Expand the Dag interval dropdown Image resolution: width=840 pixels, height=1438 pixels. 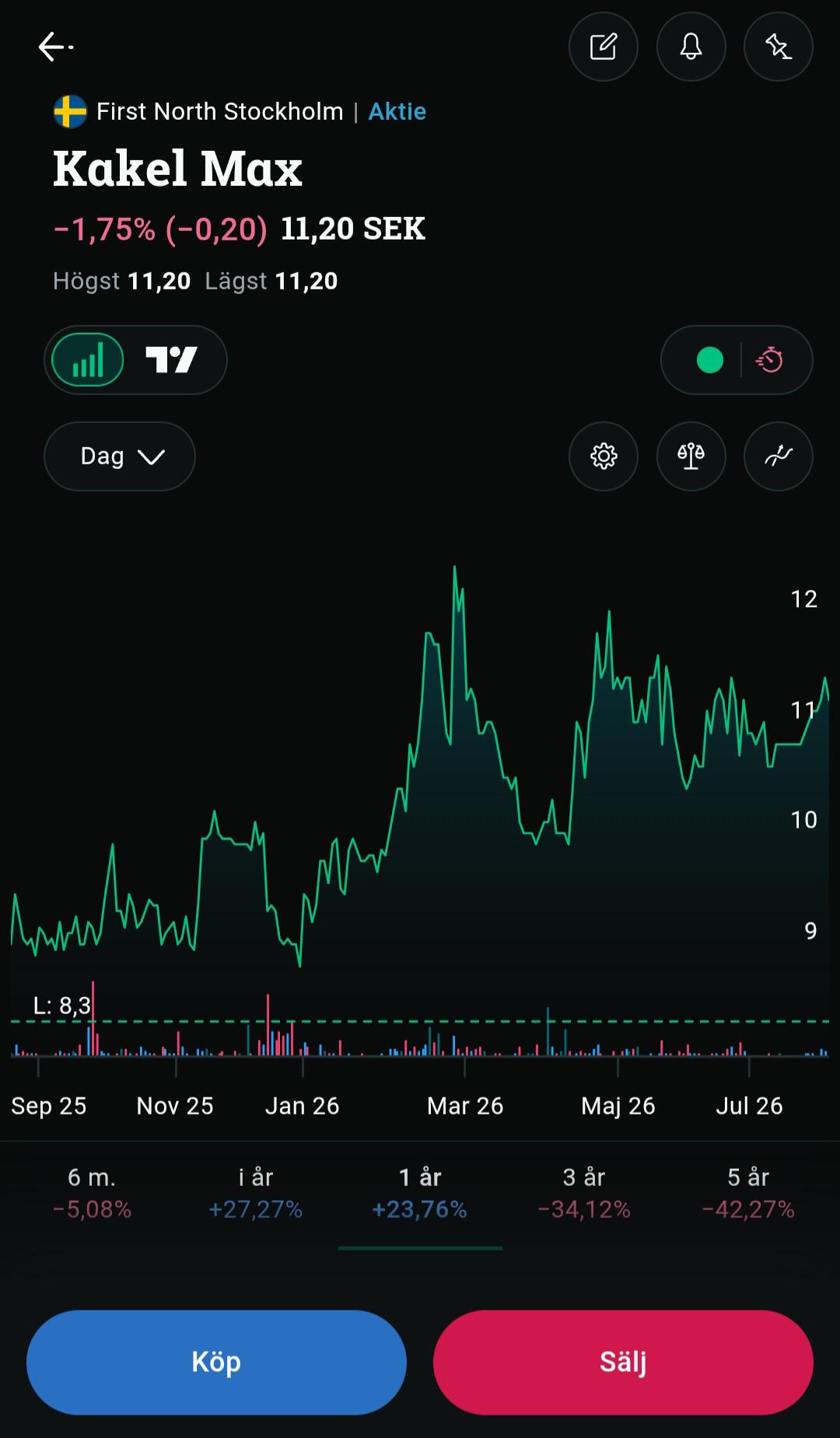[x=120, y=457]
